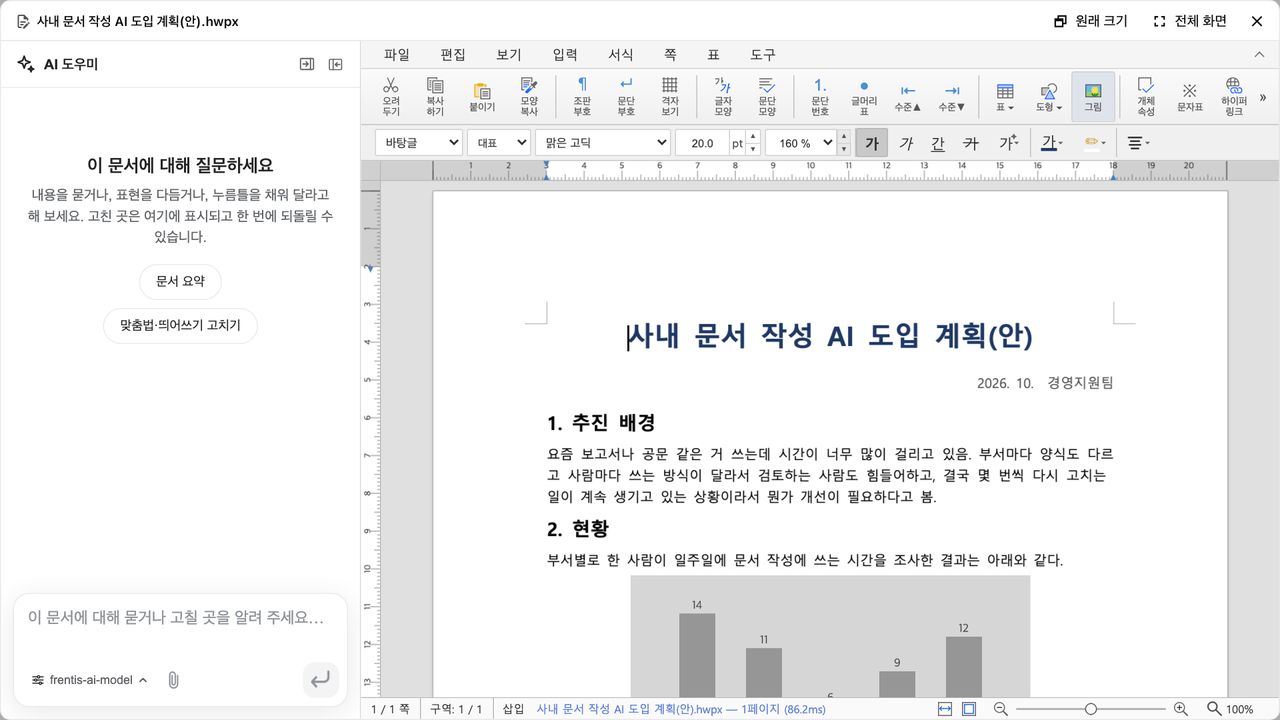Screen dimensions: 1280x720
Task: Open the 표 (table) dropdown
Action: pyautogui.click(x=1005, y=96)
